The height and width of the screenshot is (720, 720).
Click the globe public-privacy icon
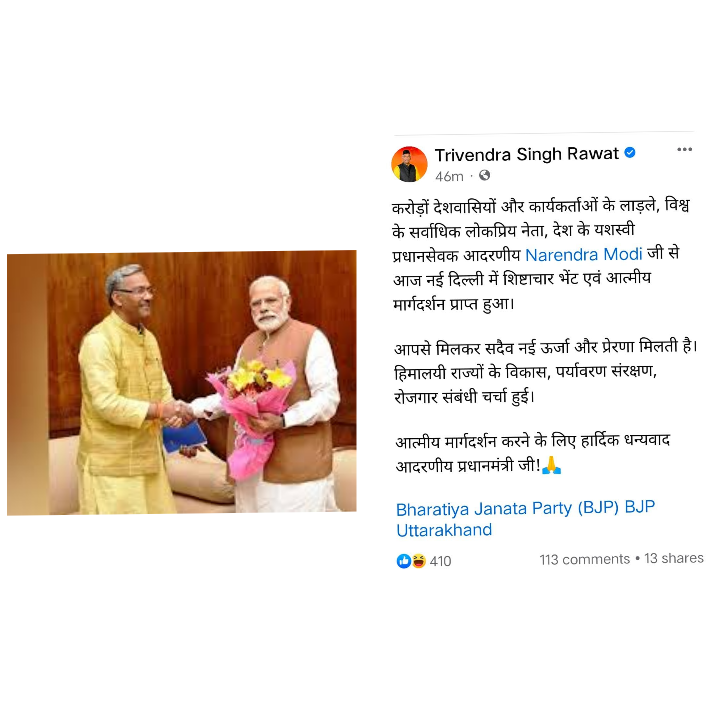484,175
